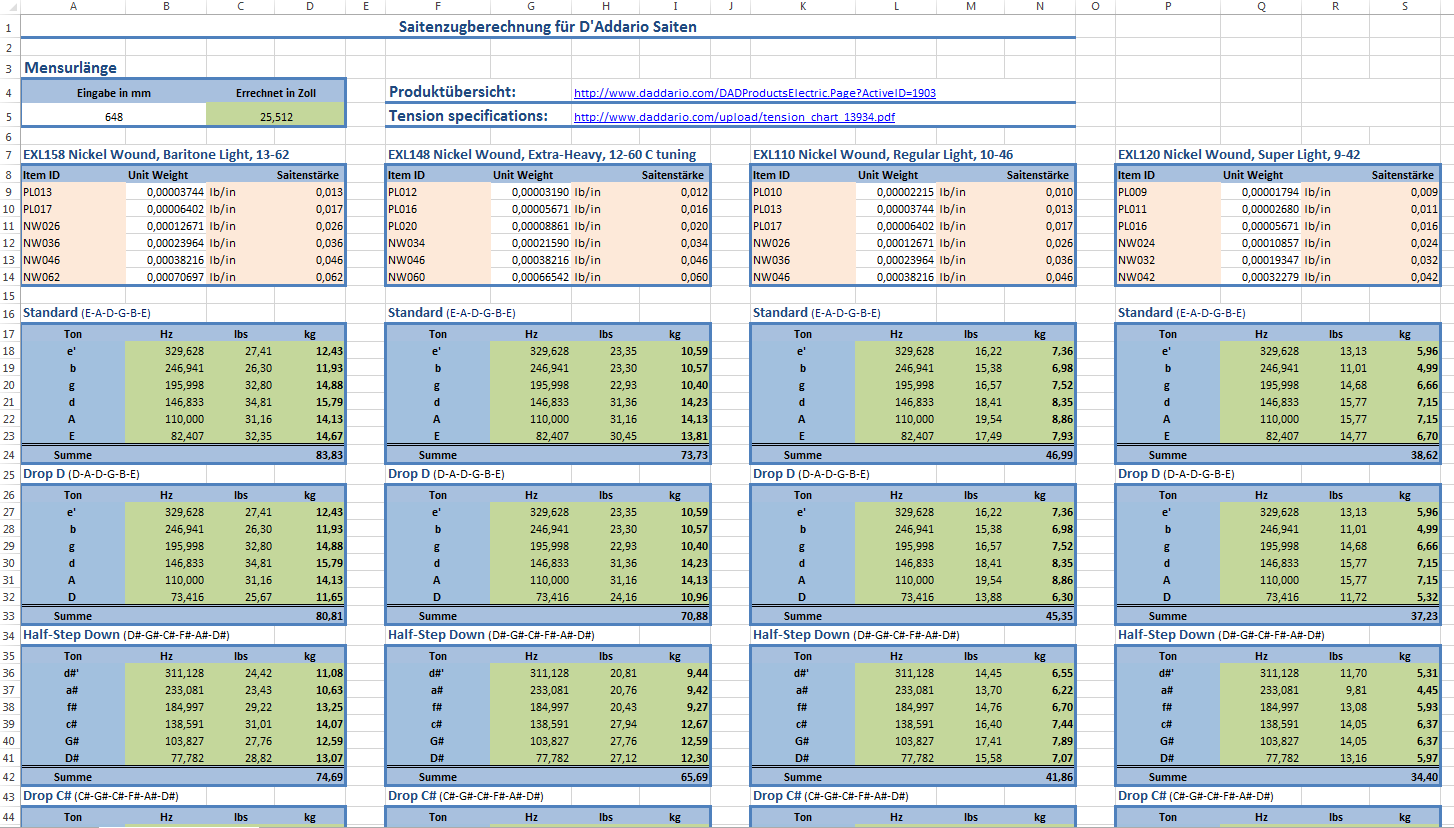Select column O via its header
1454x828 pixels.
pos(1096,6)
